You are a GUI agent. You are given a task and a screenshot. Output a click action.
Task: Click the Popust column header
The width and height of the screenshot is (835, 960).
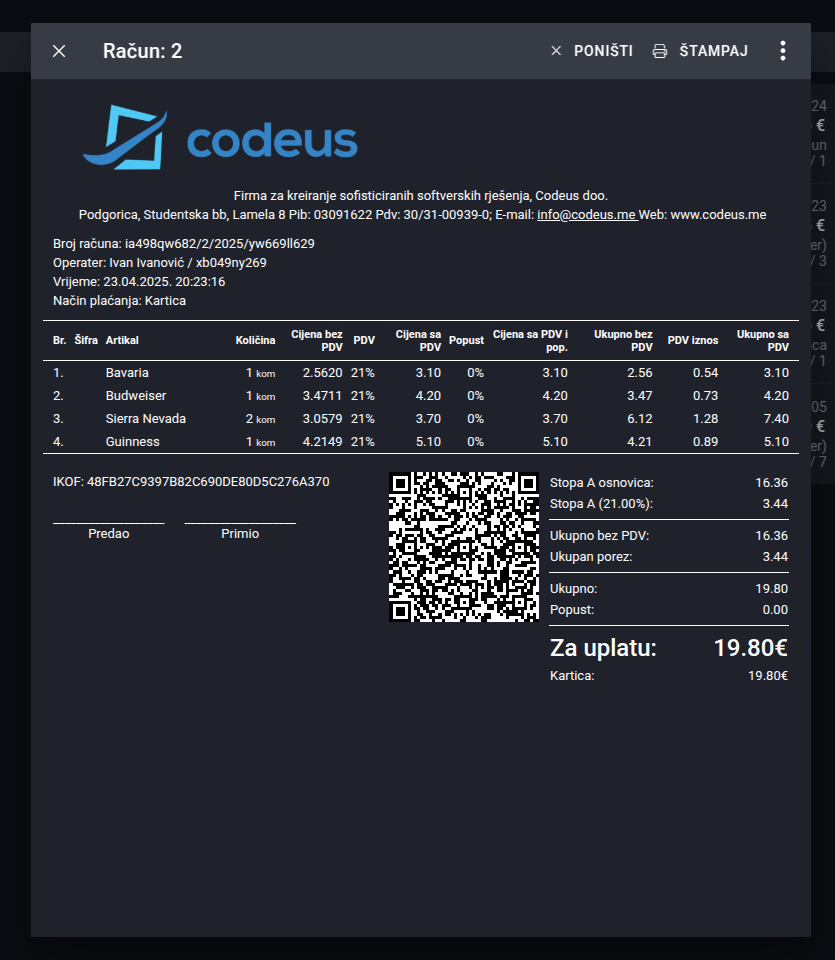pyautogui.click(x=466, y=340)
